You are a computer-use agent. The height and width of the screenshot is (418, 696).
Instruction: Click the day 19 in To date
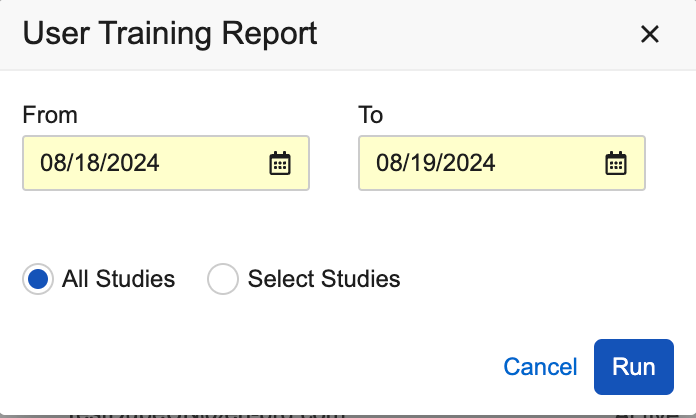click(423, 163)
